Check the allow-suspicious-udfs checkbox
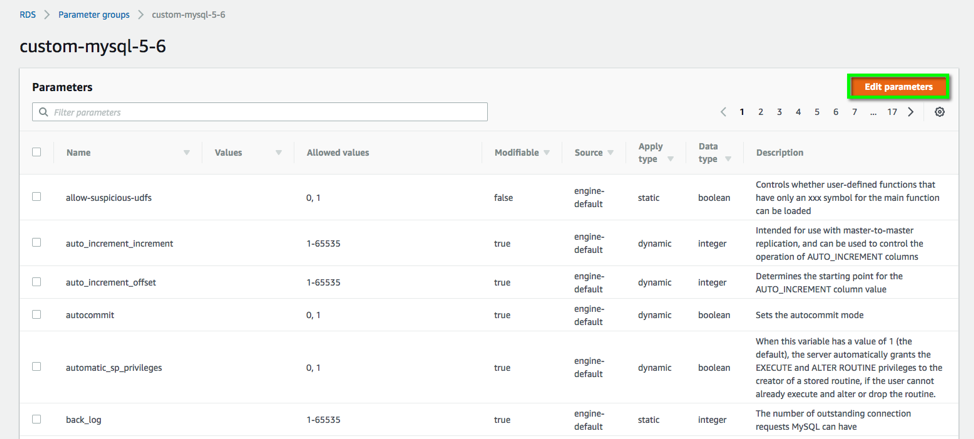The image size is (974, 439). coord(37,197)
